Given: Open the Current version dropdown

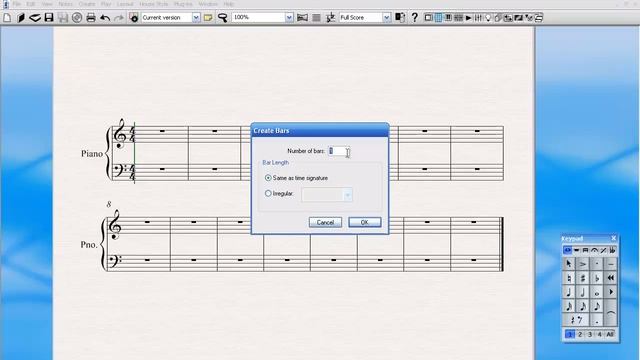Looking at the screenshot, I should [196, 18].
